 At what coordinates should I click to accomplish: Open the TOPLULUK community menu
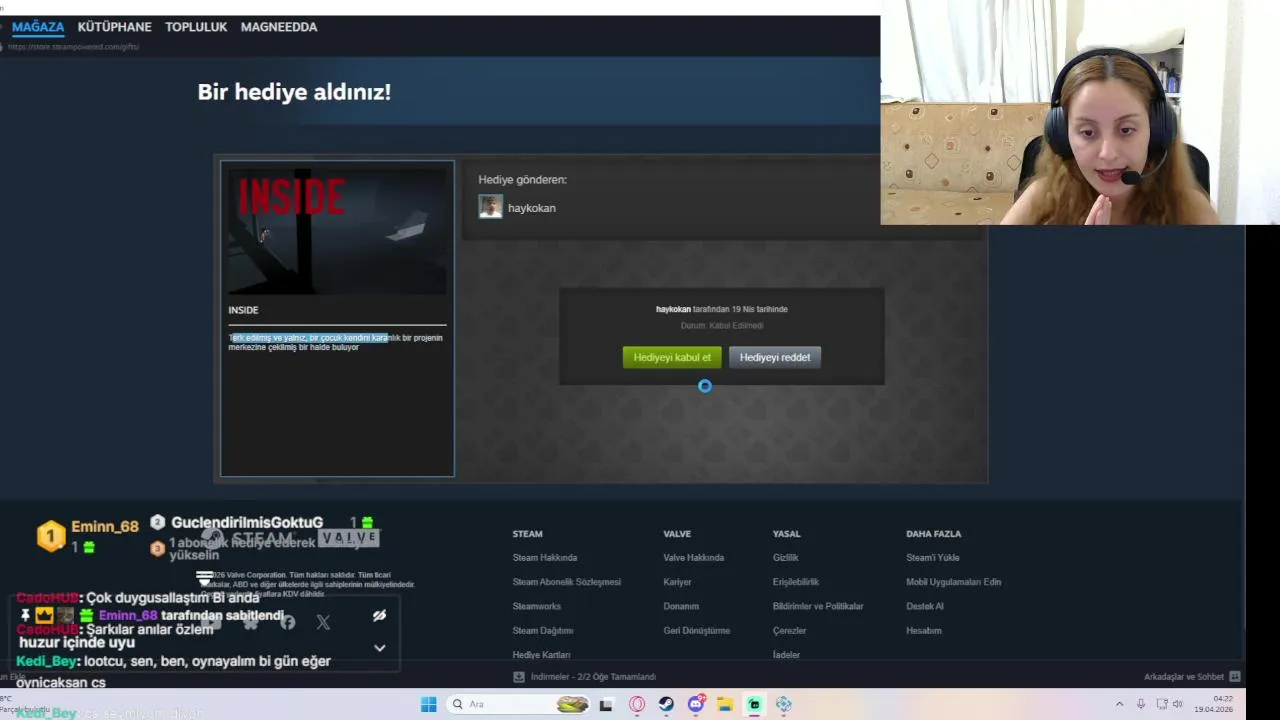196,27
